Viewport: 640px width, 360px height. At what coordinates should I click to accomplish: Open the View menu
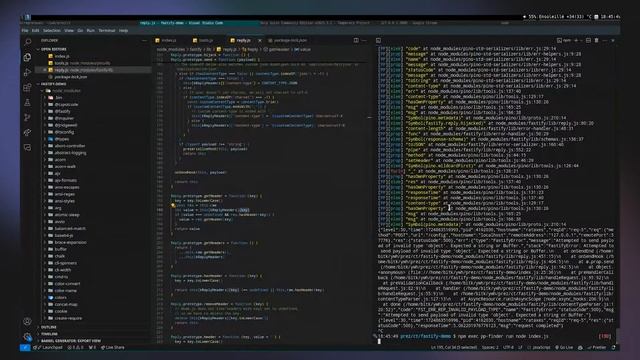coord(69,31)
